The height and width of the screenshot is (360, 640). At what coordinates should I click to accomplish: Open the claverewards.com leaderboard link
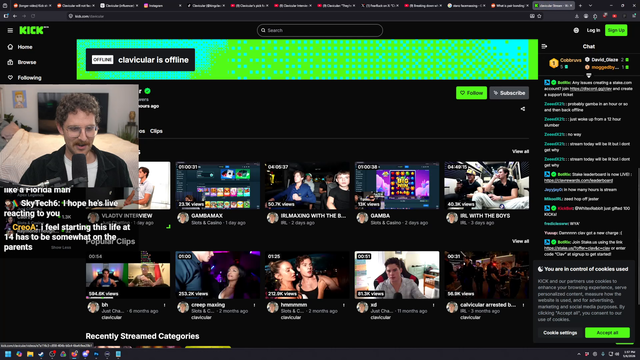(578, 180)
